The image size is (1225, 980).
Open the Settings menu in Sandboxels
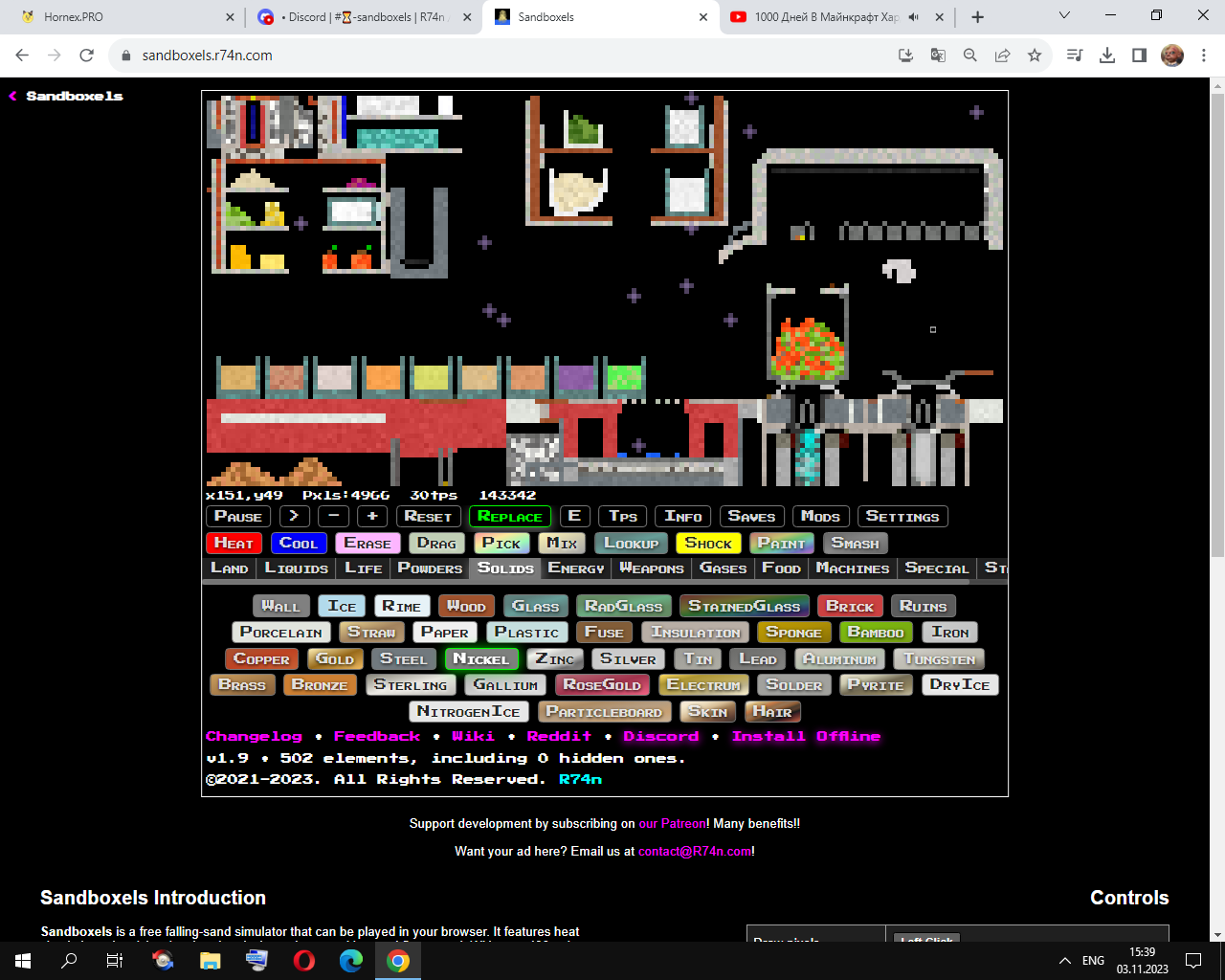tap(902, 517)
